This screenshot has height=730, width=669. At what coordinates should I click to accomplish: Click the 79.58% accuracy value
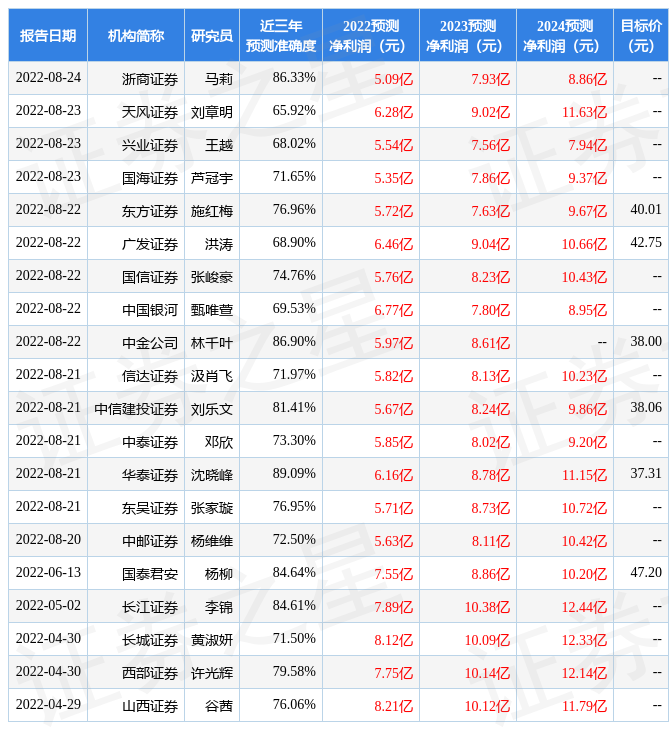point(294,672)
